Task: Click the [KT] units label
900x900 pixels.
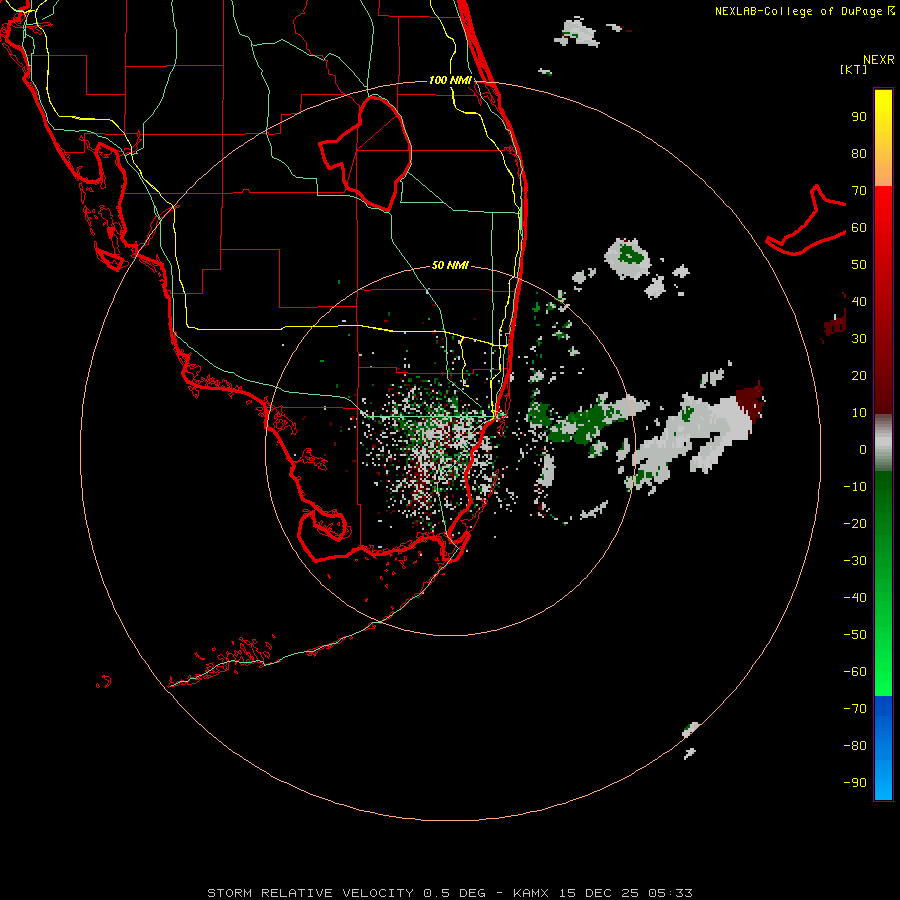Action: 854,69
